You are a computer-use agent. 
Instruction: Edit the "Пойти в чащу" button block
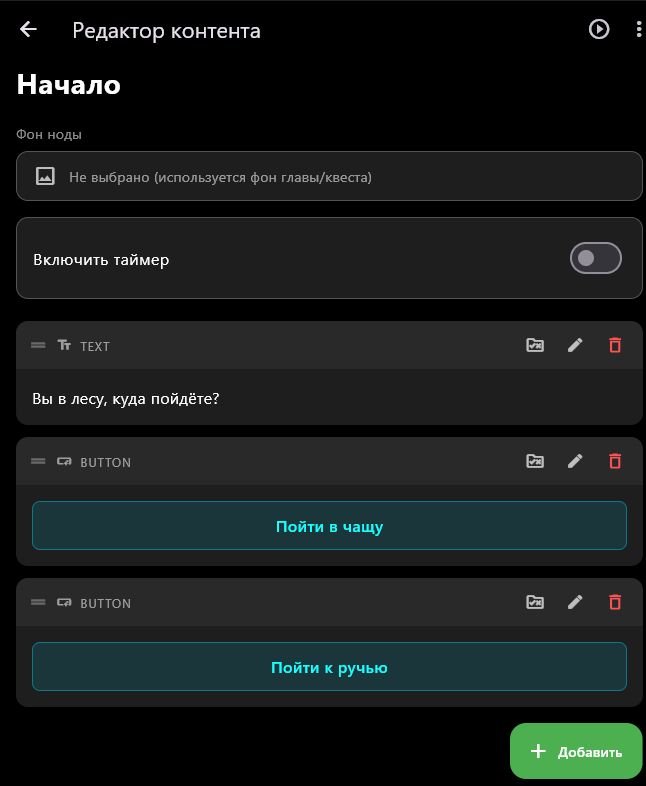575,461
